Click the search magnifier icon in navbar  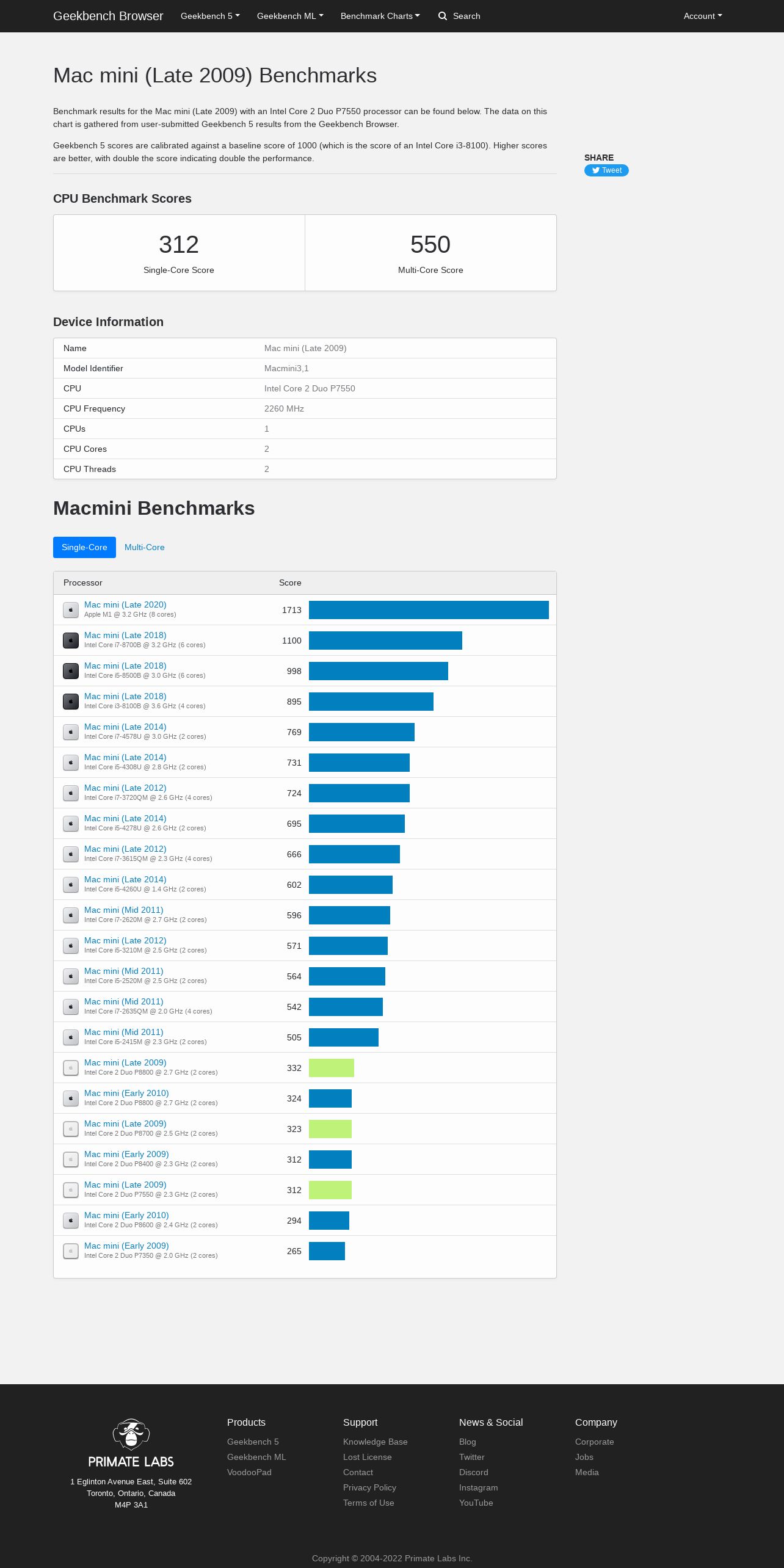click(x=443, y=16)
